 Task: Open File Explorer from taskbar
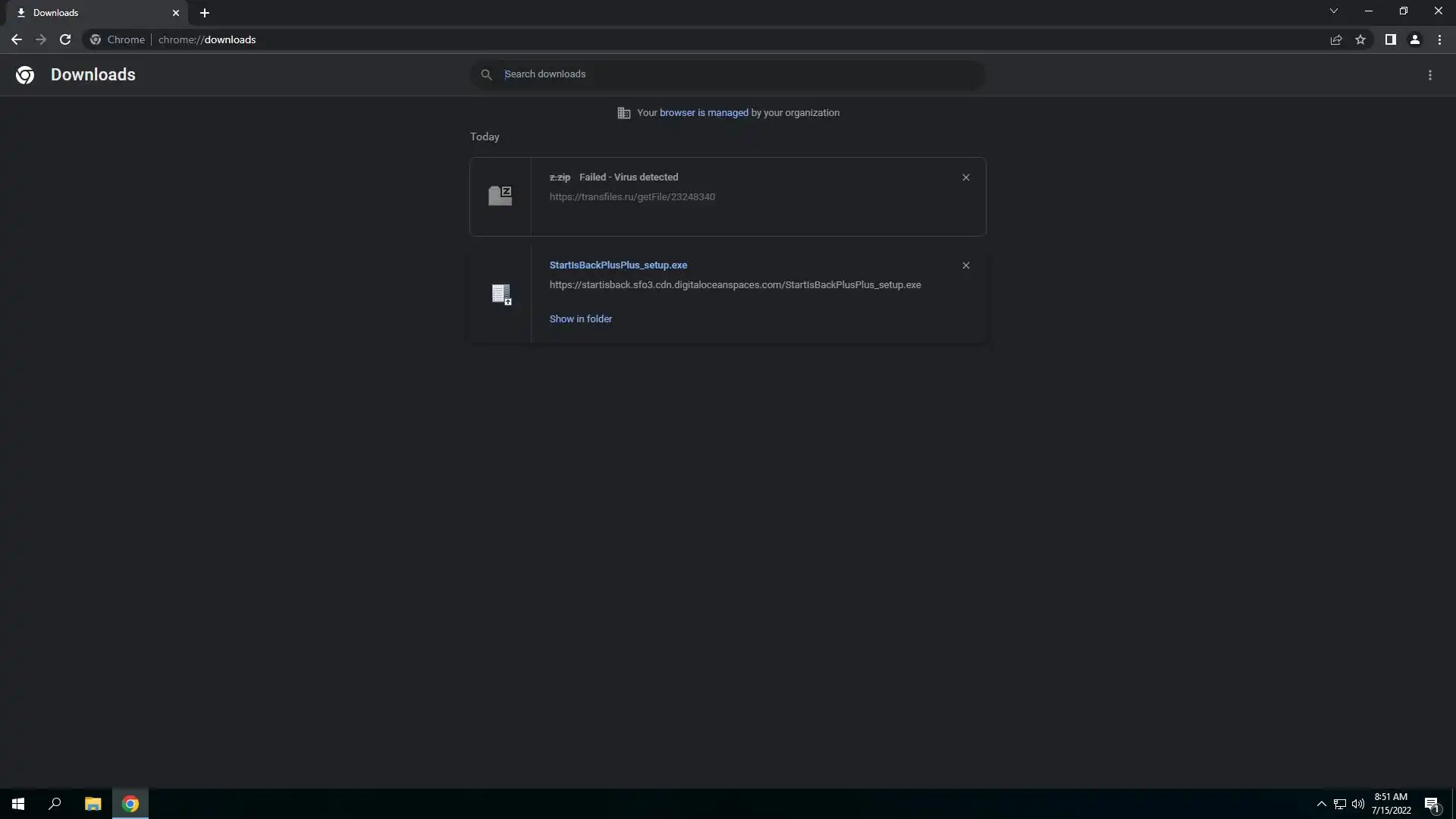[93, 804]
